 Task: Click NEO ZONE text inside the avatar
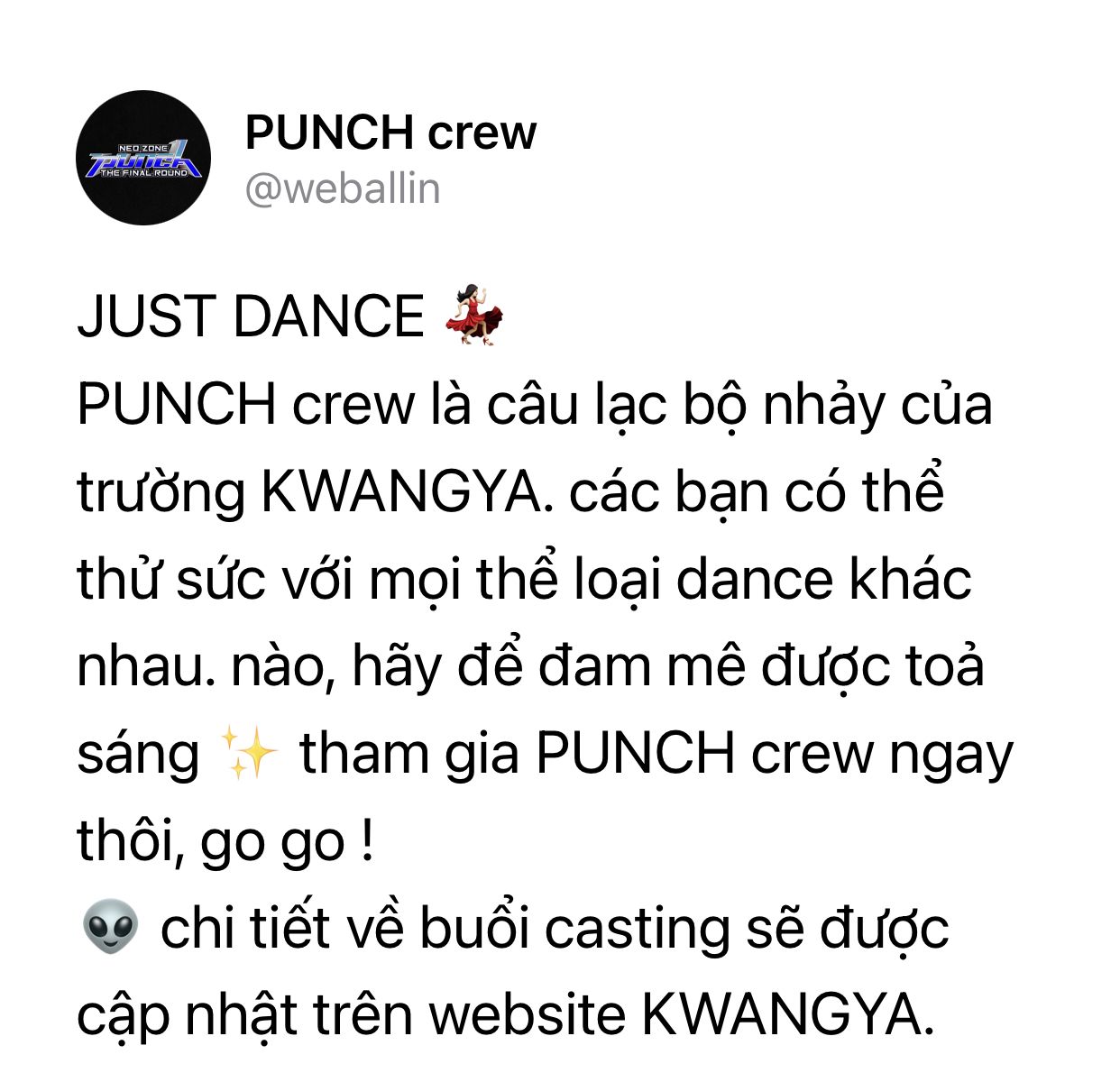pyautogui.click(x=143, y=147)
